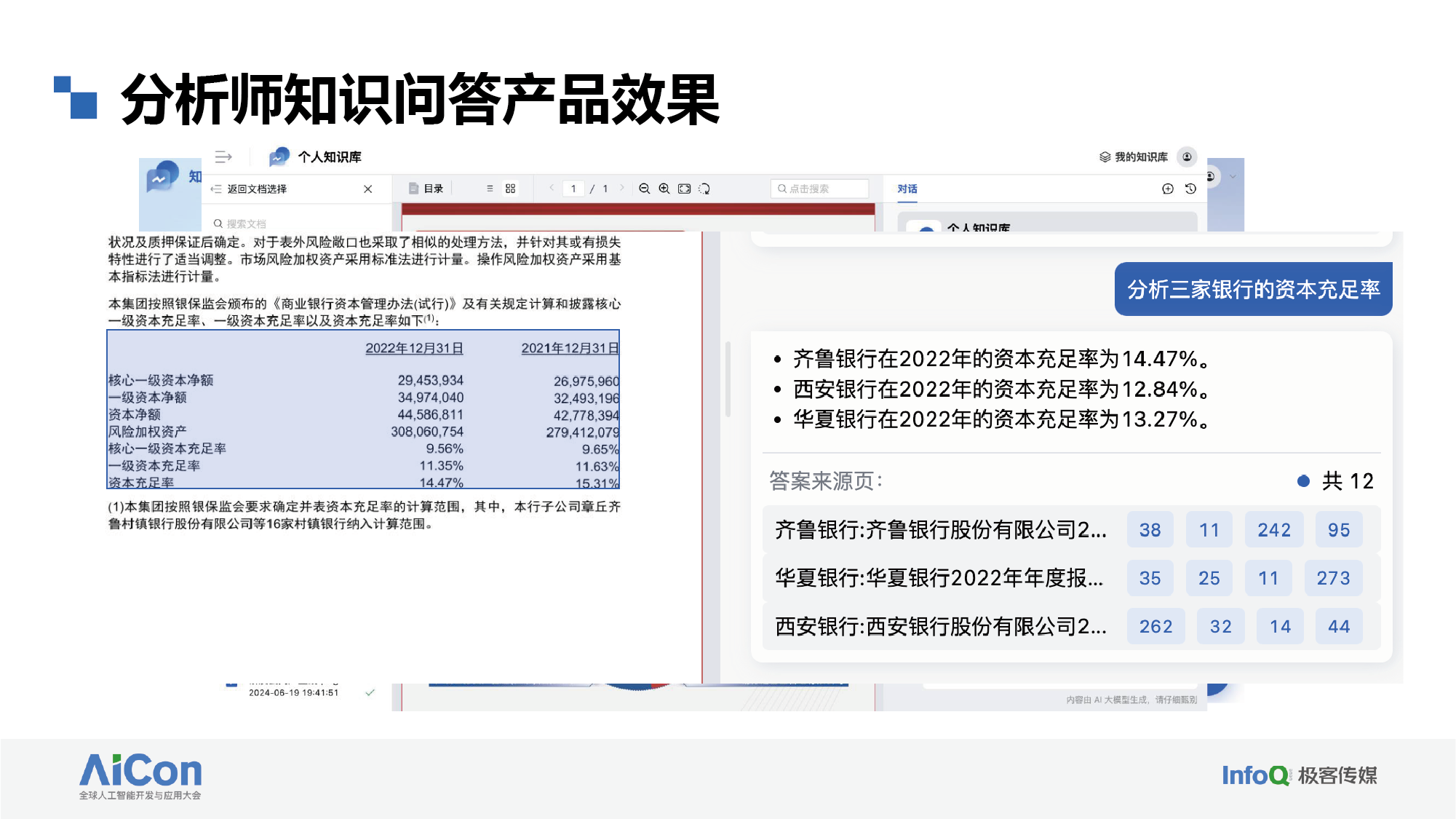Click the 华夏银行 13.27% answer line
Screen dimensions: 1456x819
1002,419
